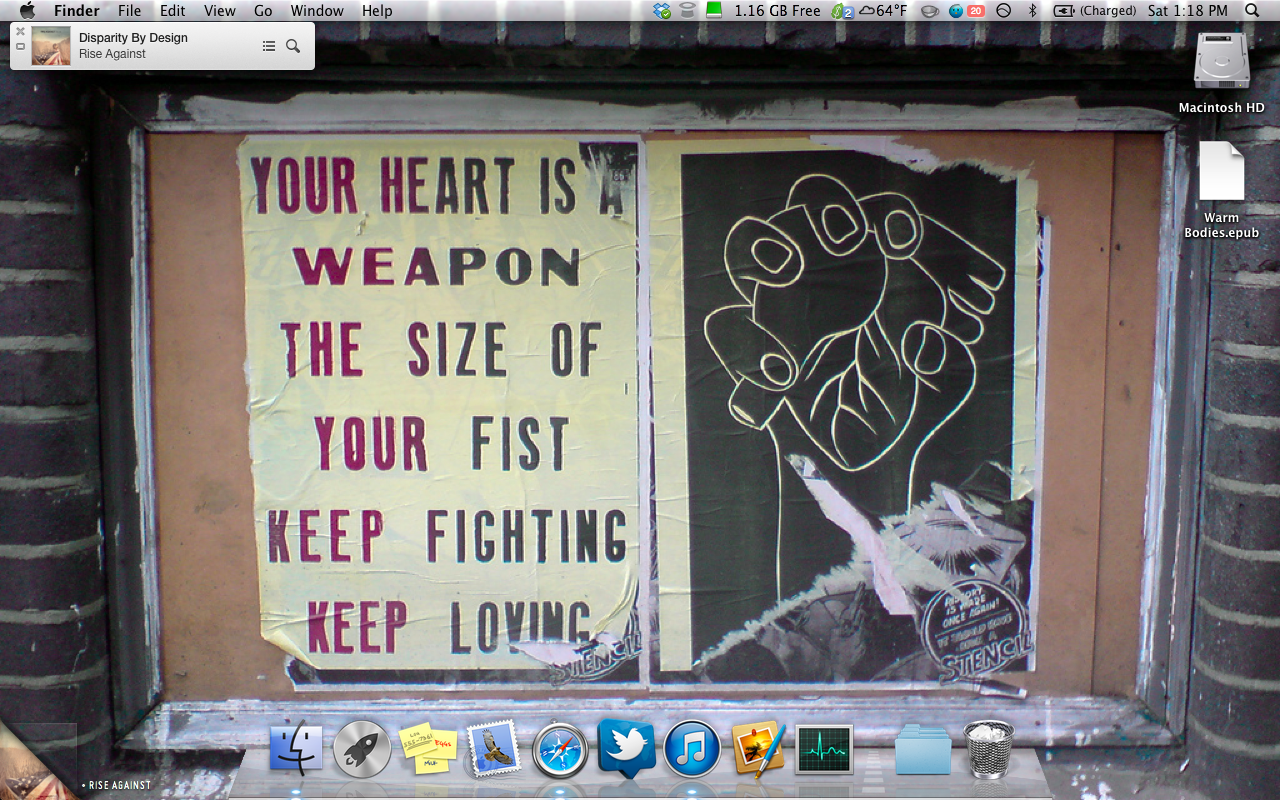Open the 64°F weather menu item
This screenshot has width=1280, height=800.
pos(883,11)
